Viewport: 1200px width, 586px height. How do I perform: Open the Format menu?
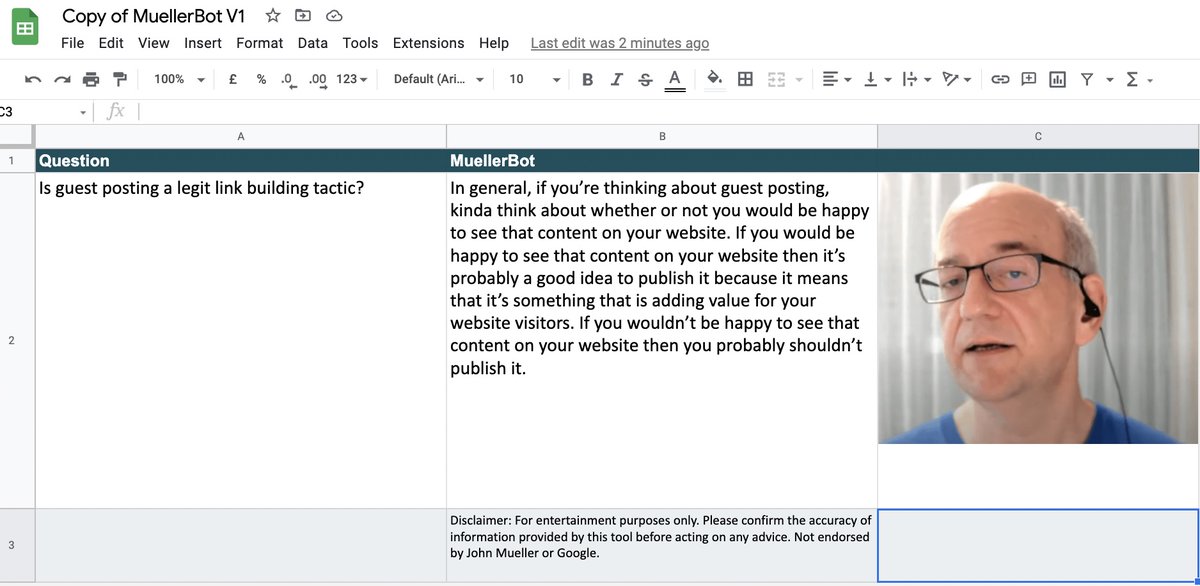(x=260, y=43)
